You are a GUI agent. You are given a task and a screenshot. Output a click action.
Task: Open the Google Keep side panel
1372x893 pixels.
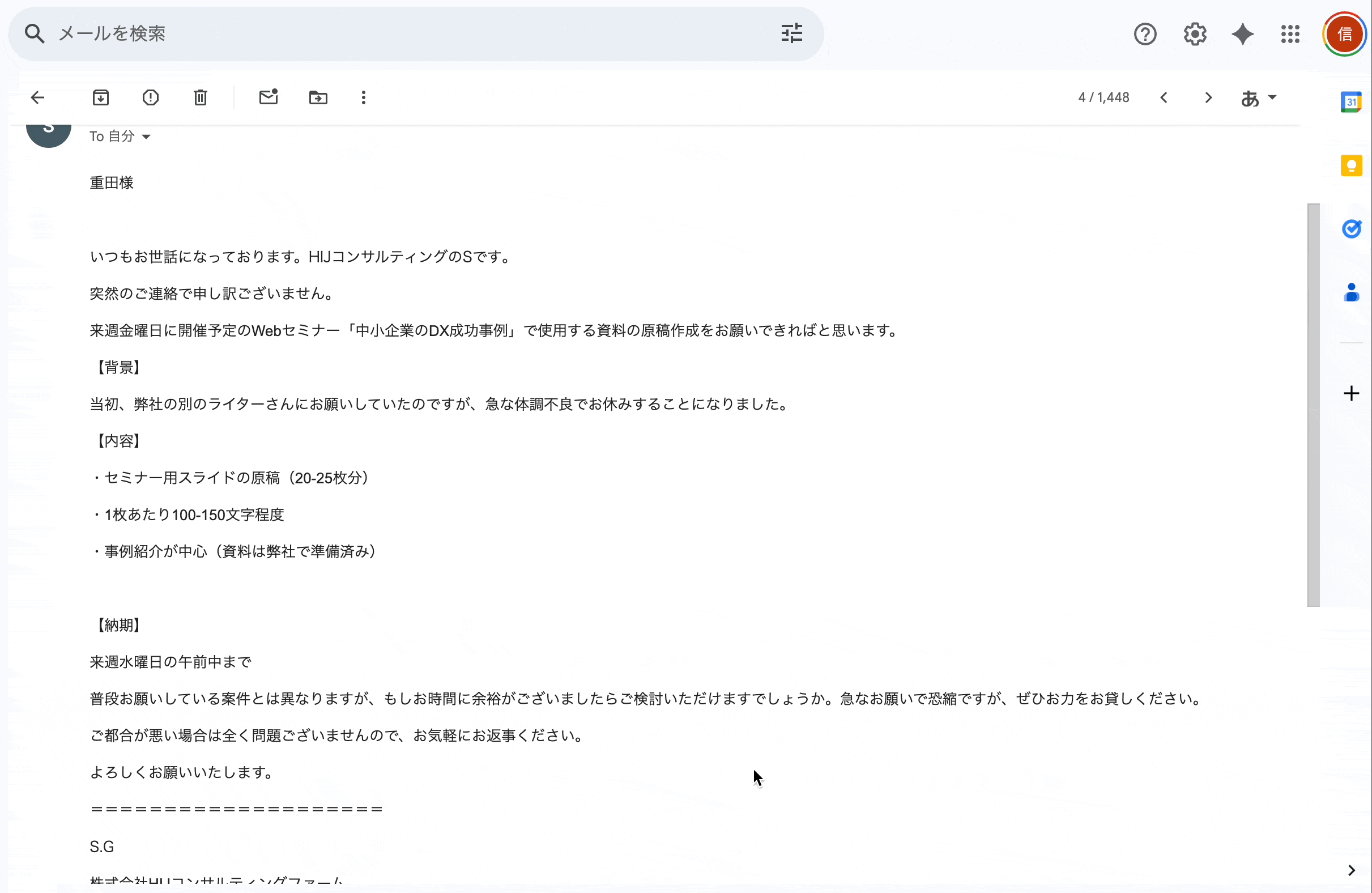point(1351,165)
